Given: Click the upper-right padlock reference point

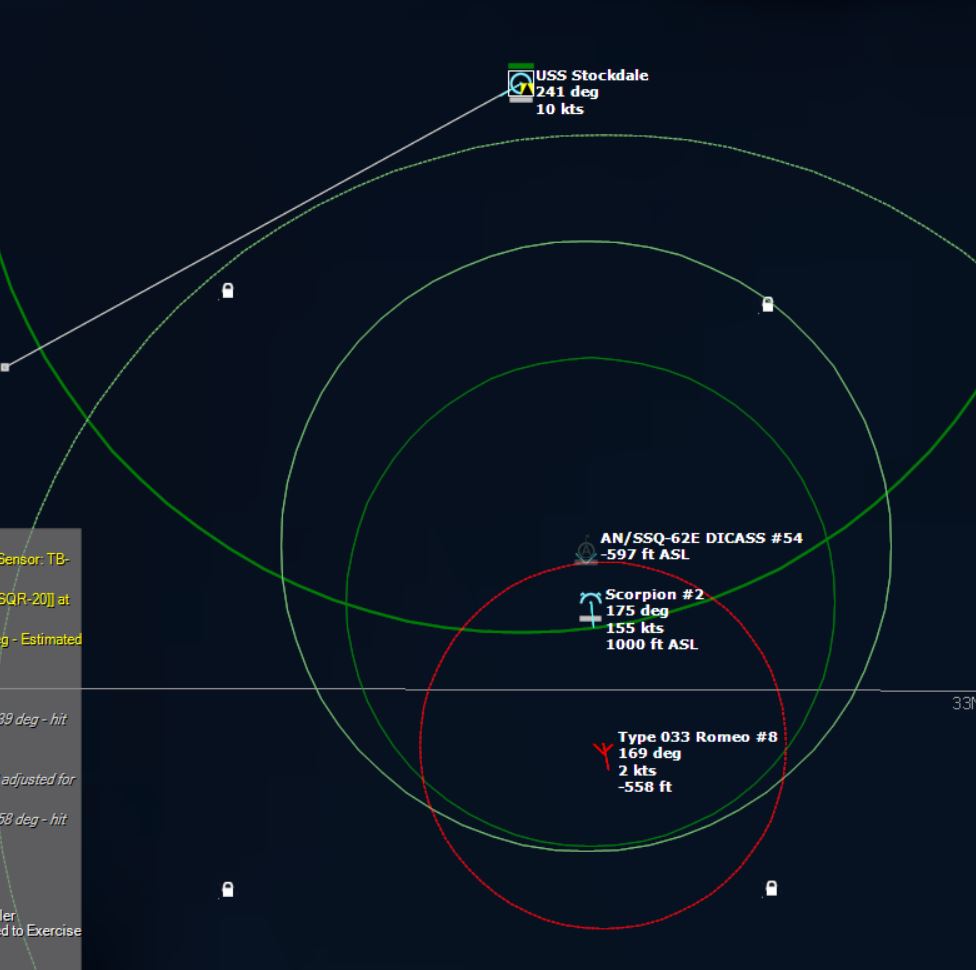Looking at the screenshot, I should coord(767,304).
